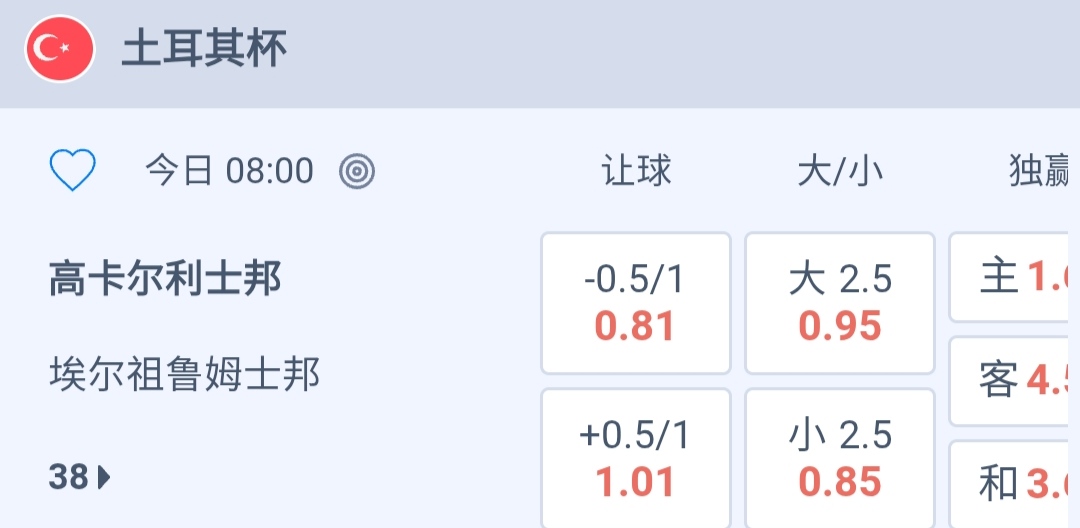This screenshot has width=1080, height=528.
Task: Choose the 客 away win odds
Action: pos(1012,381)
